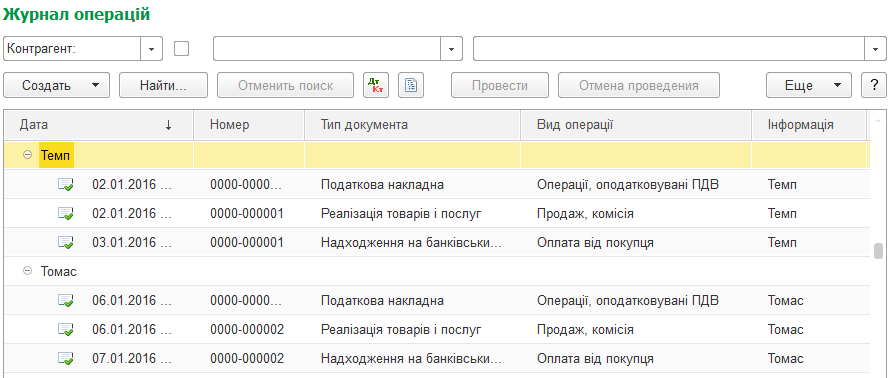Click the Провести button
Screen dimensions: 890x378
[x=500, y=86]
